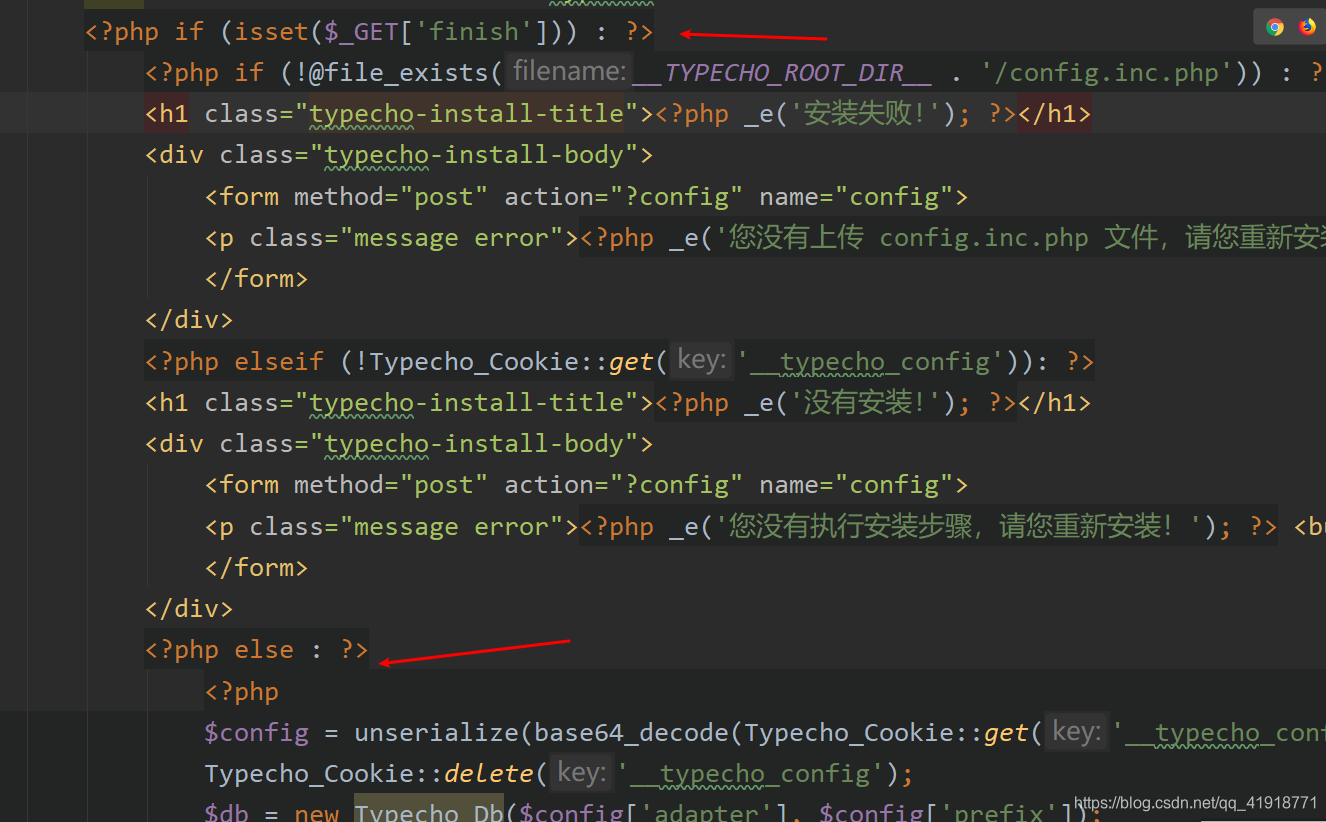Click typecho-install-title class in 没有安装 line

click(x=467, y=403)
